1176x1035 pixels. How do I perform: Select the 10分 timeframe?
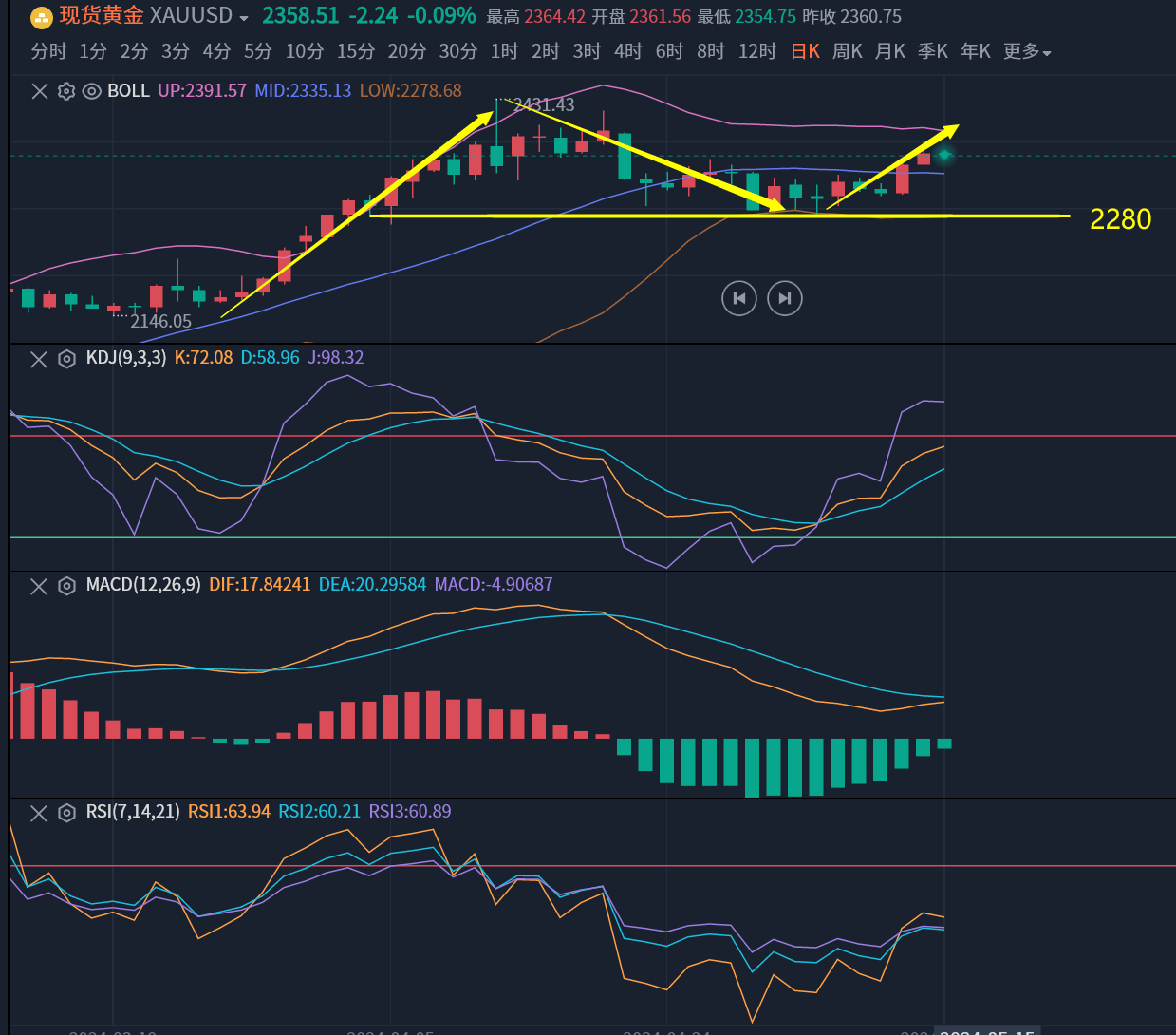305,51
